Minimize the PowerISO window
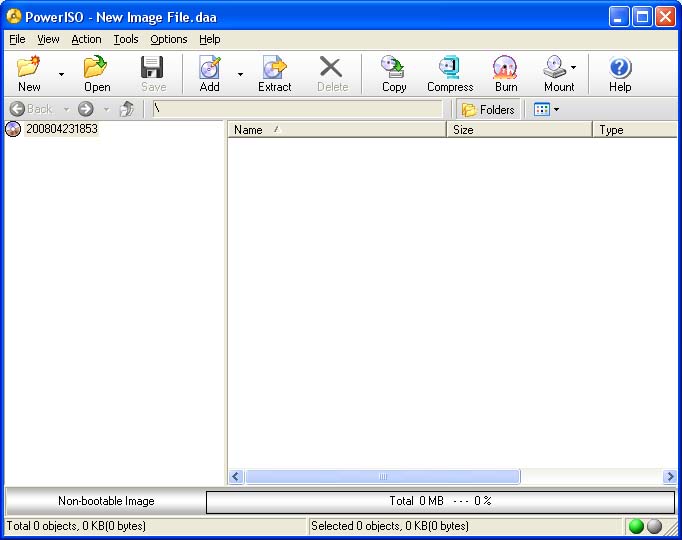682x540 pixels. point(618,17)
